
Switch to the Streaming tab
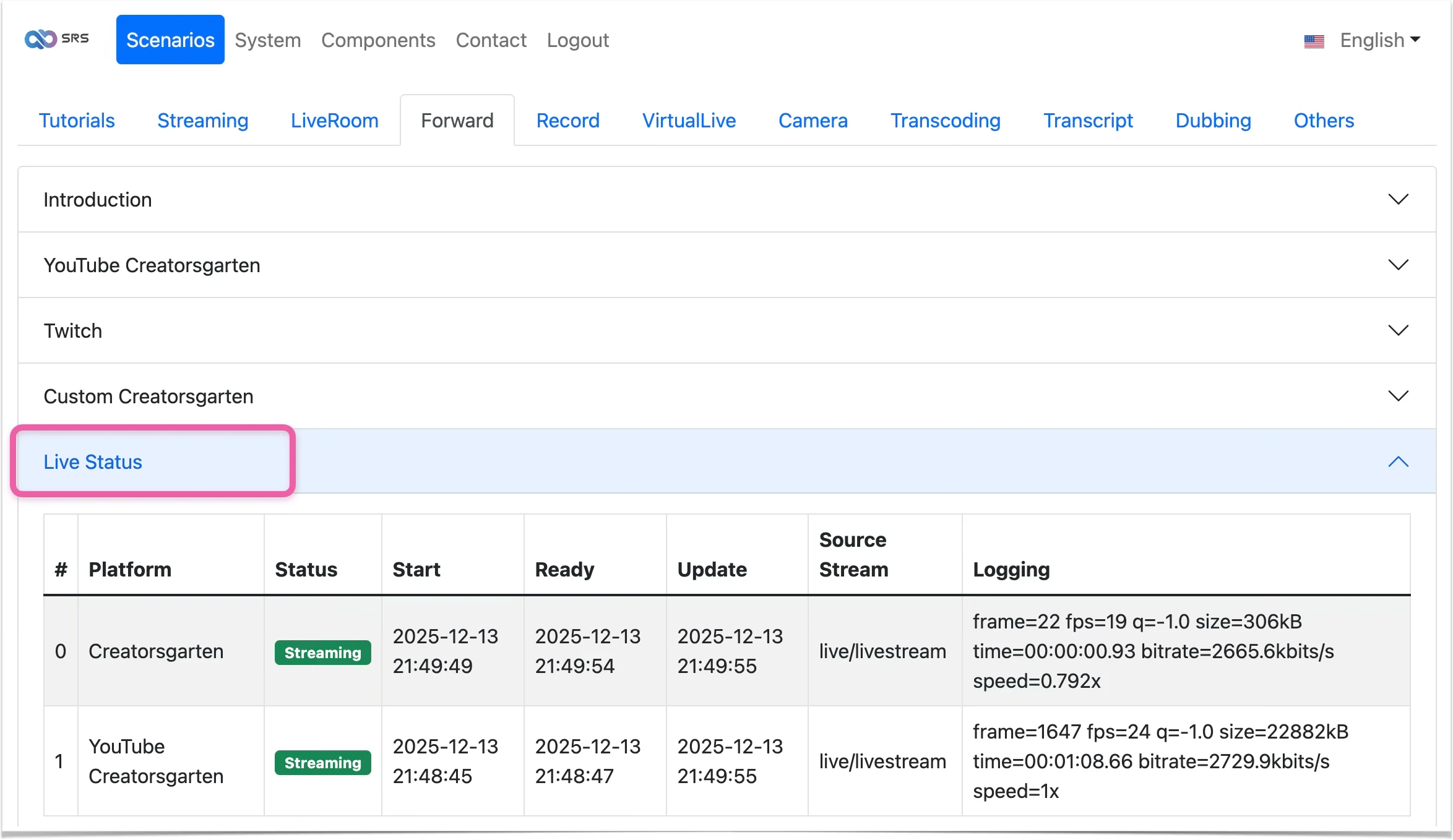(x=202, y=121)
